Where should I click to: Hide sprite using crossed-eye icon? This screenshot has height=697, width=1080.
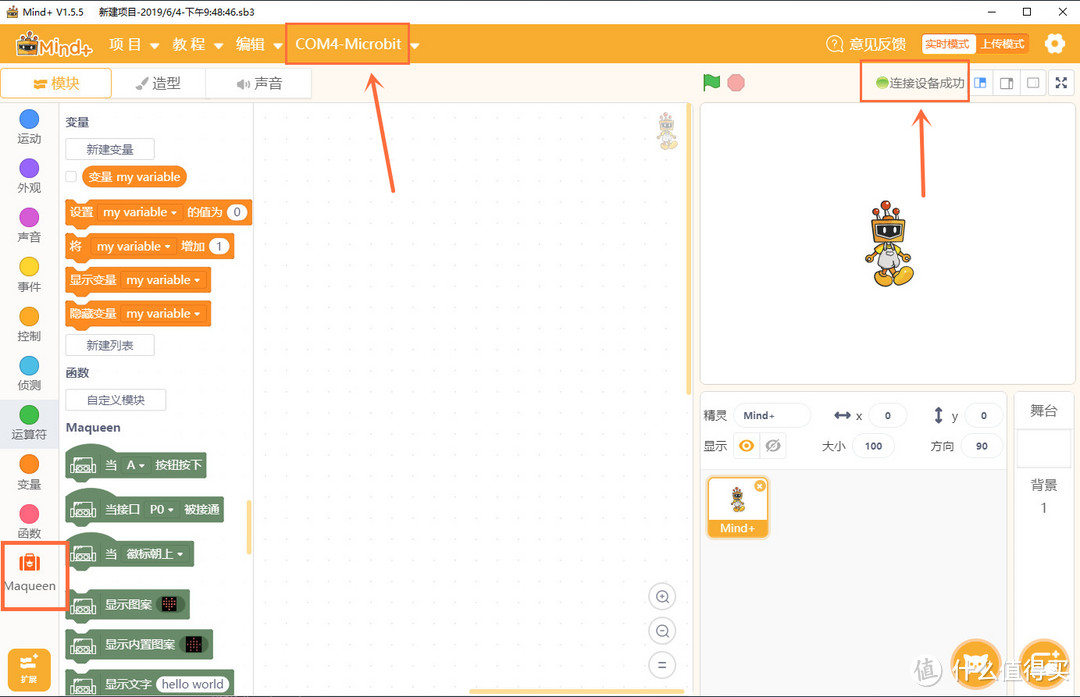(x=773, y=446)
